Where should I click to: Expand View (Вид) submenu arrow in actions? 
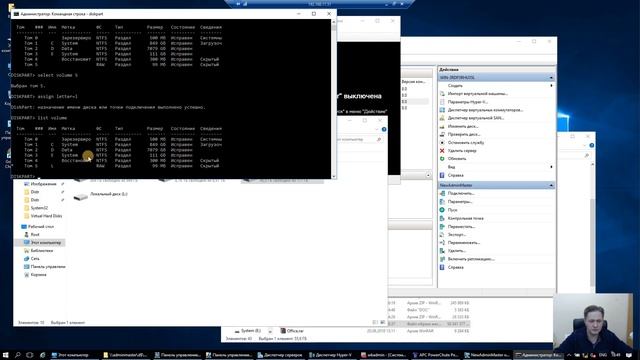551,167
